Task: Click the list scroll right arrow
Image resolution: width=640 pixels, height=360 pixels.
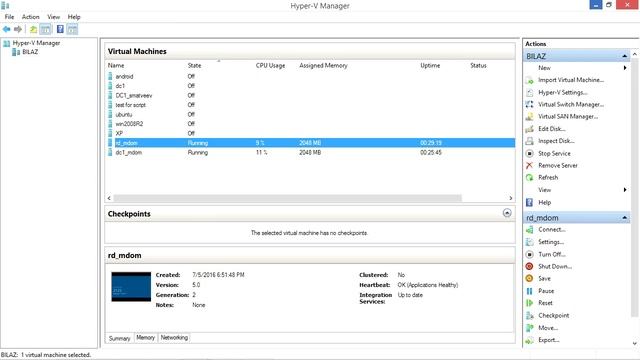Action: [511, 198]
